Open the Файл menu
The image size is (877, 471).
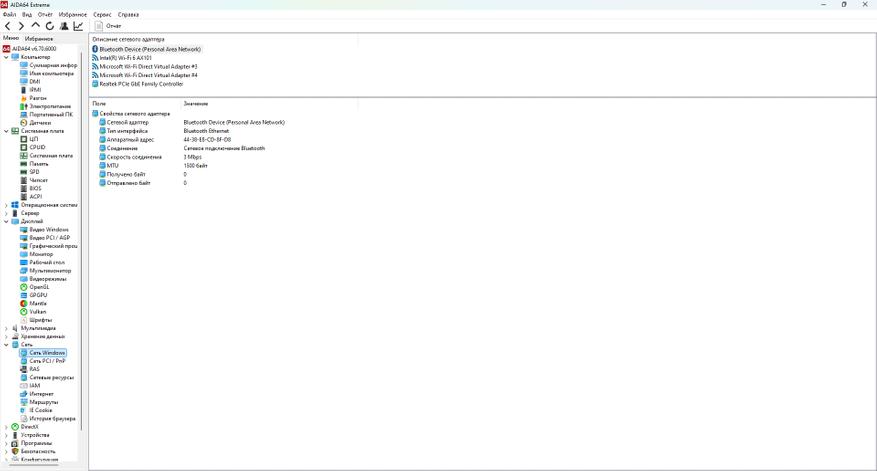(10, 15)
